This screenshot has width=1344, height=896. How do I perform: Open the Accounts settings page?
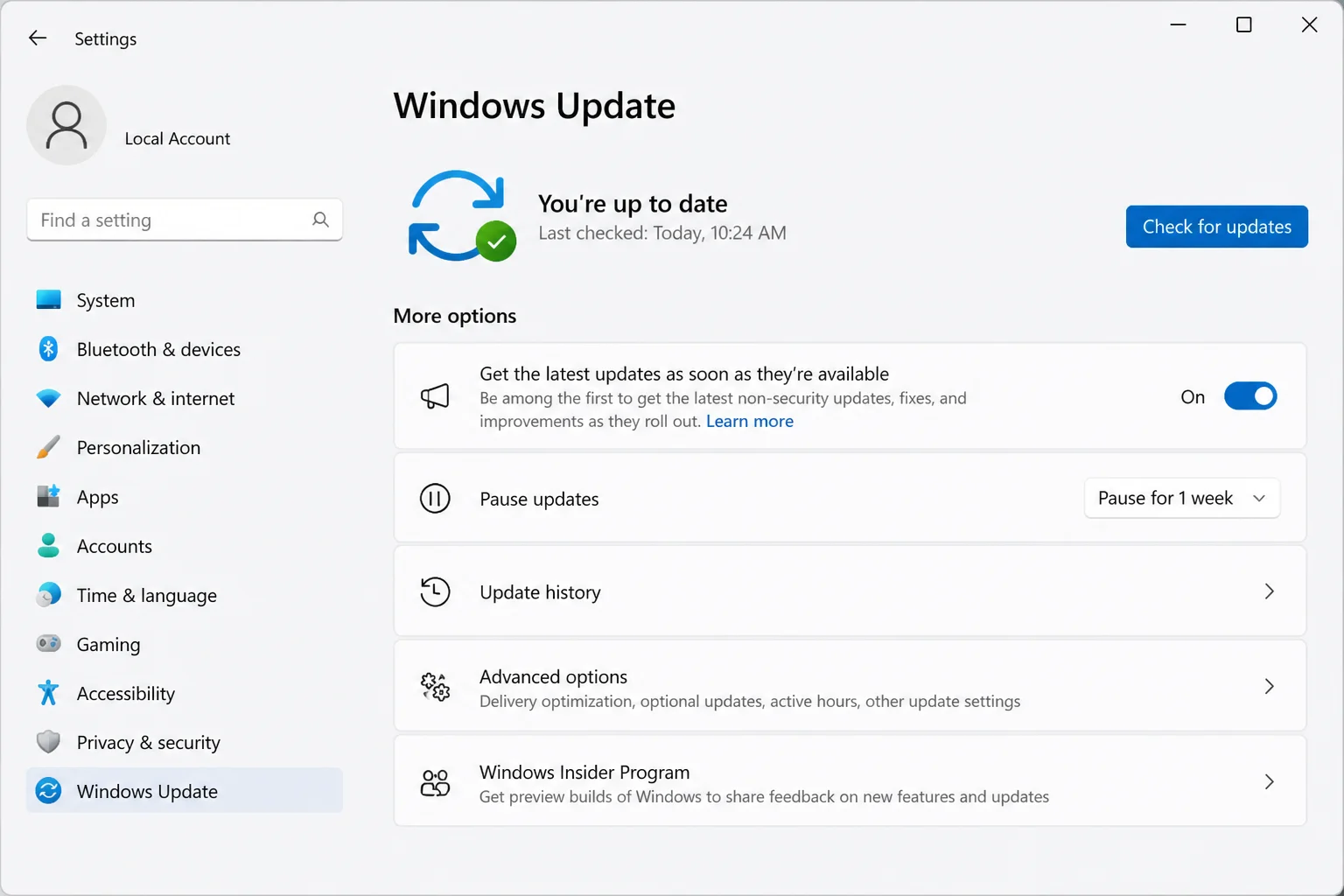185,546
